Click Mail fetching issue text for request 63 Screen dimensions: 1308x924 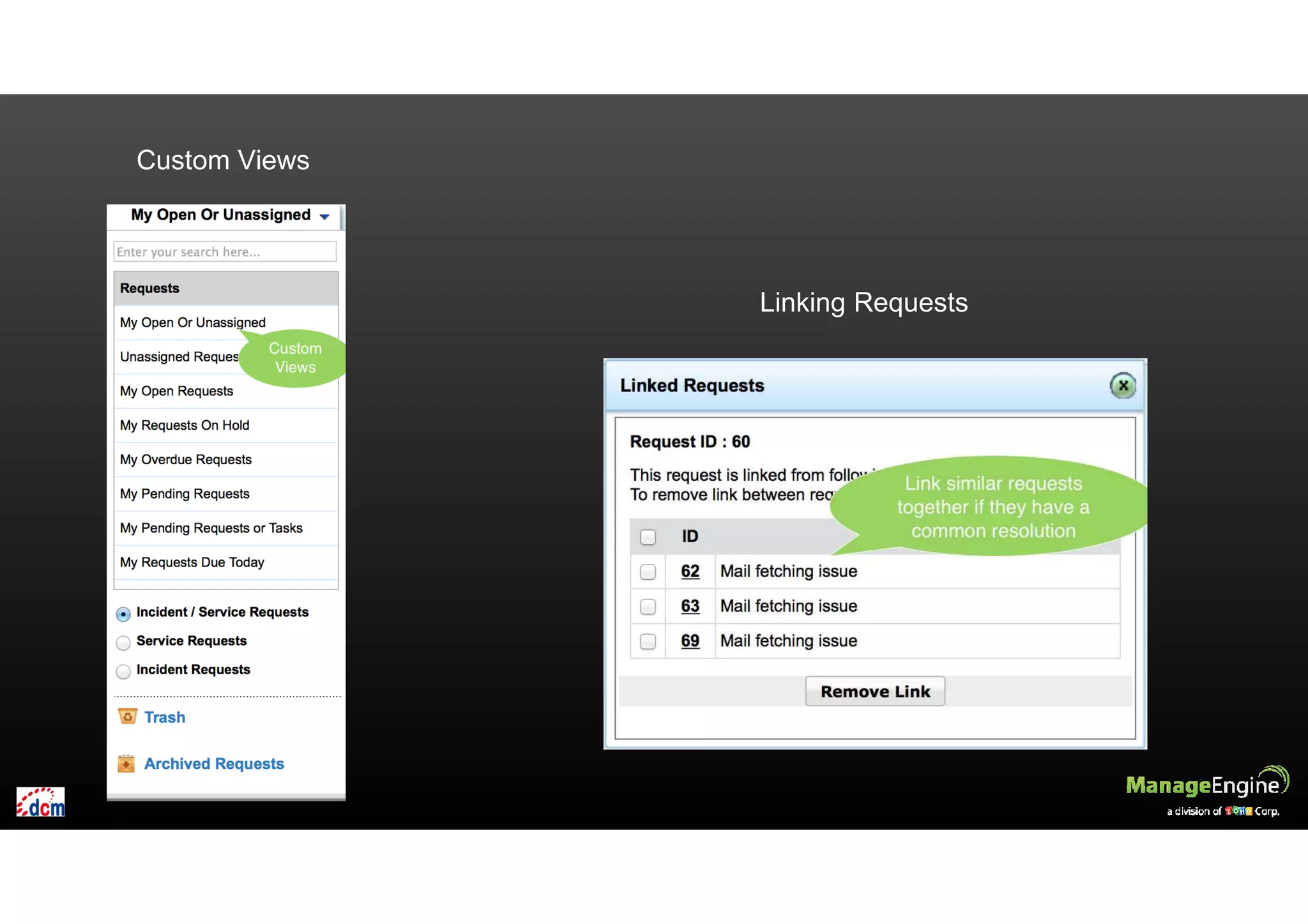pos(789,606)
